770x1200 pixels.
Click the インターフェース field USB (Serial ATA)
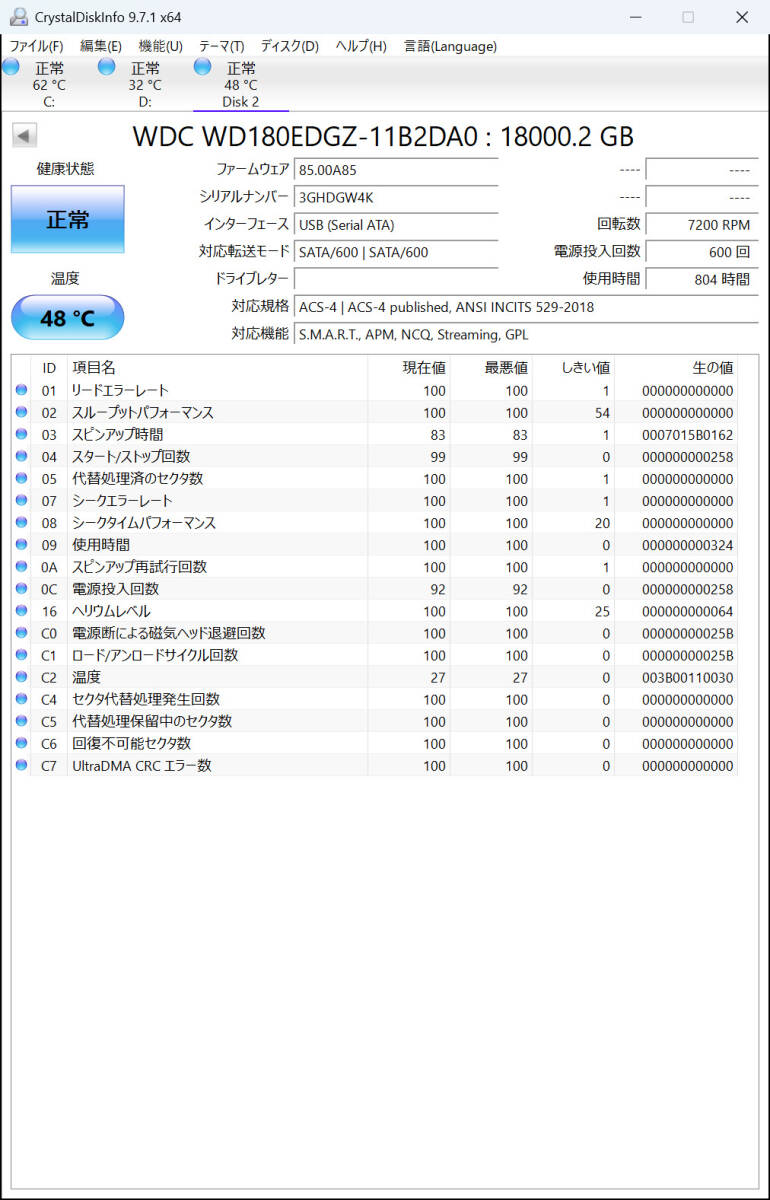coord(396,225)
